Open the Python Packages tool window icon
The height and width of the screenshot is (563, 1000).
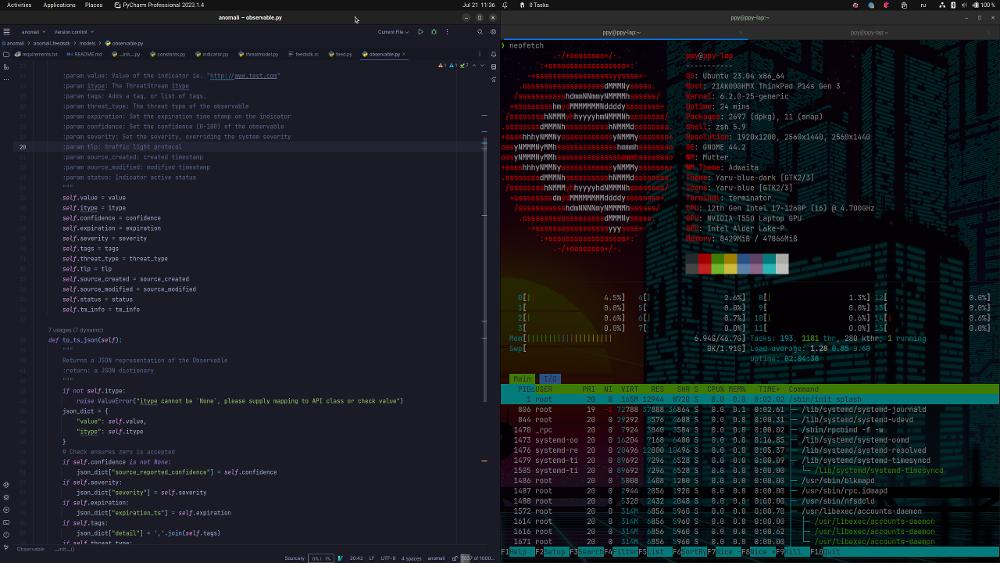coord(6,497)
